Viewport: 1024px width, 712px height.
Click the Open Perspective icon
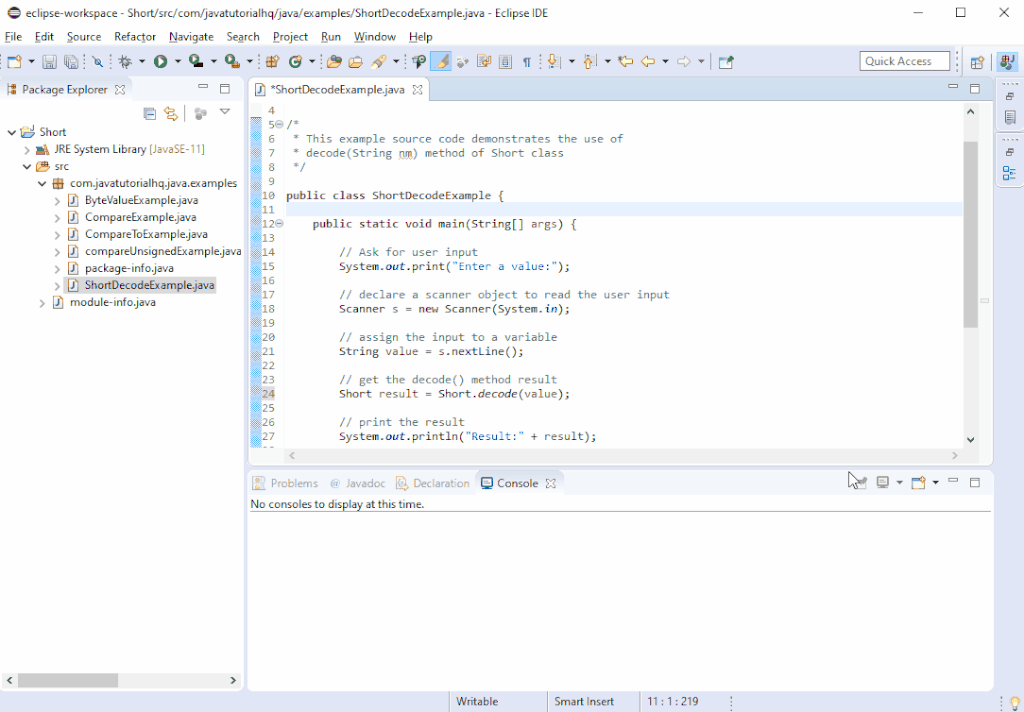[x=977, y=62]
